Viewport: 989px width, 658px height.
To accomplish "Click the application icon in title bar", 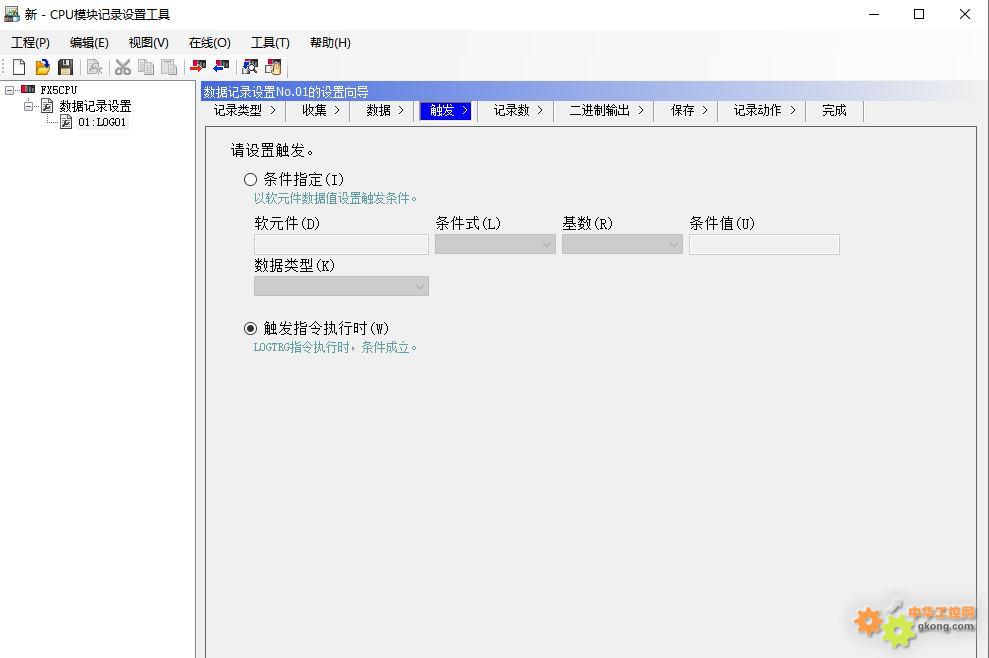I will [11, 14].
